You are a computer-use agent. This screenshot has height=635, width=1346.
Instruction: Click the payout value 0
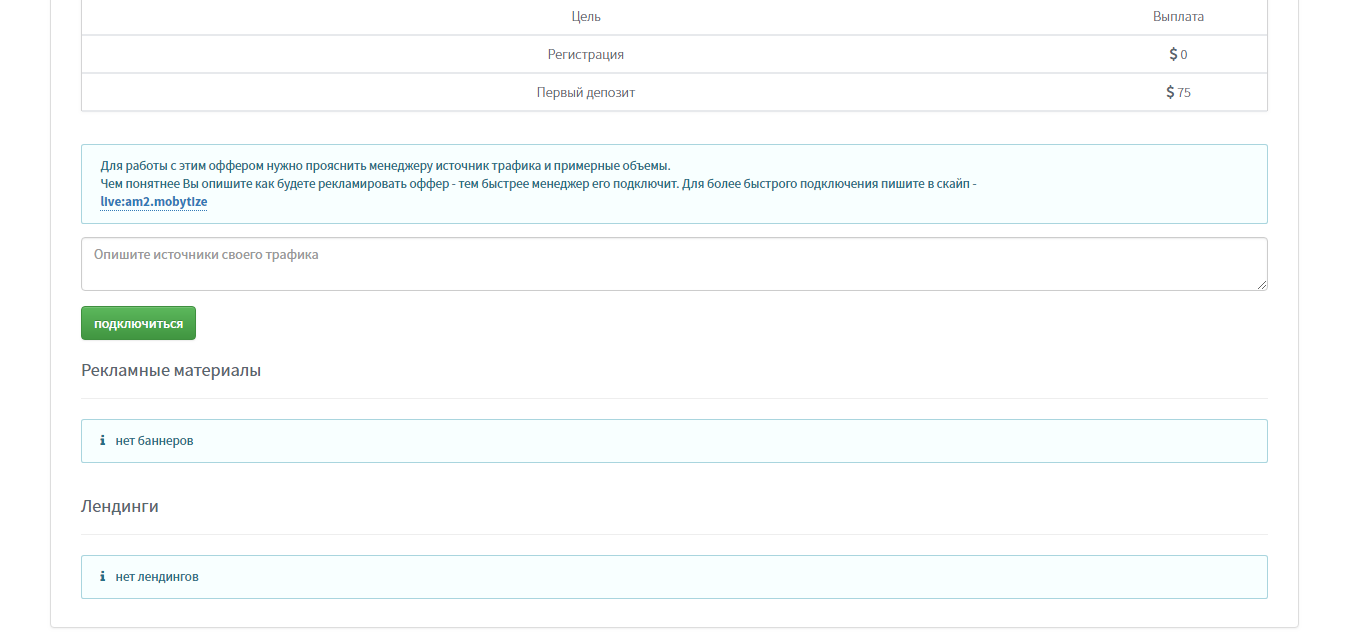pyautogui.click(x=1184, y=55)
